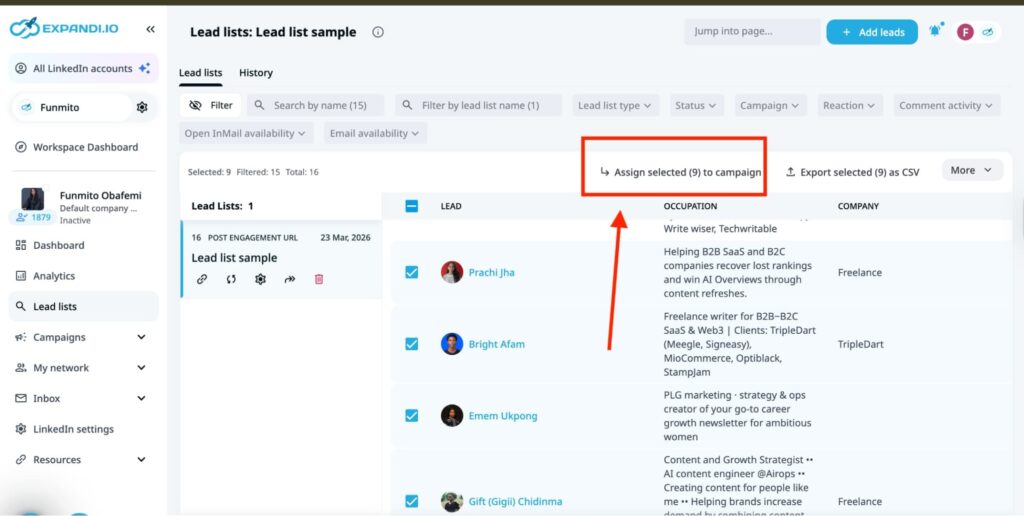Open the Campaign filter dropdown
Image resolution: width=1024 pixels, height=516 pixels.
pyautogui.click(x=770, y=105)
